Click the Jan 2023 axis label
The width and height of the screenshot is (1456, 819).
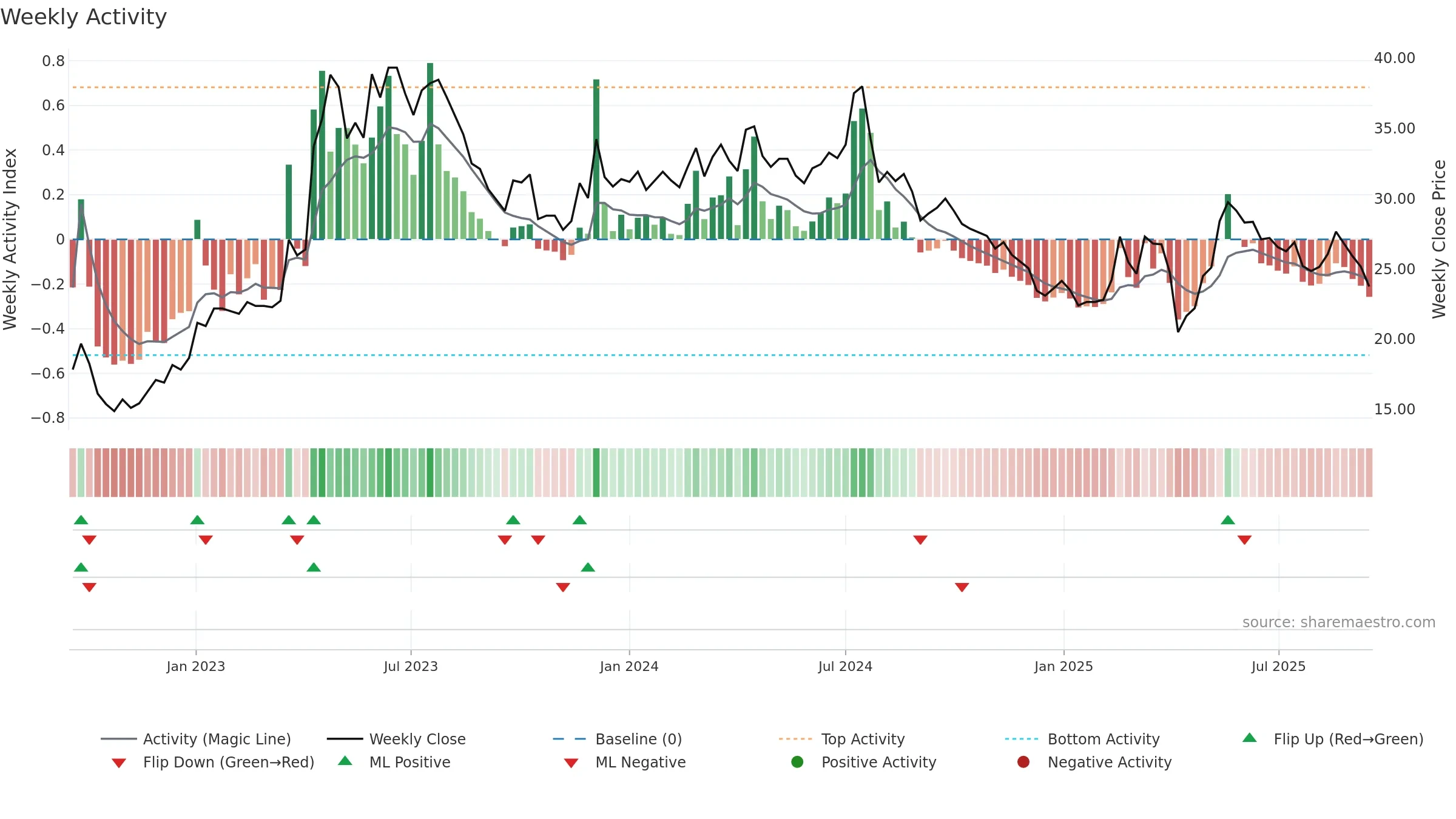click(196, 666)
